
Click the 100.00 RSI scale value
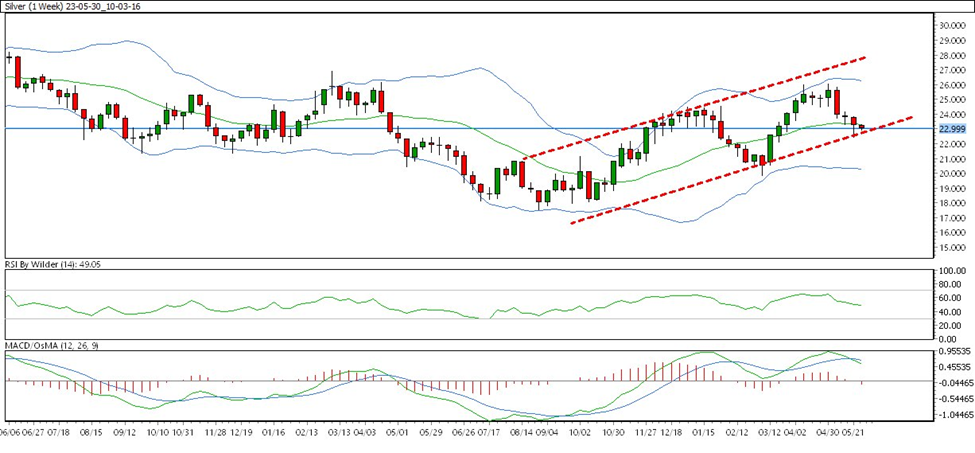[951, 272]
